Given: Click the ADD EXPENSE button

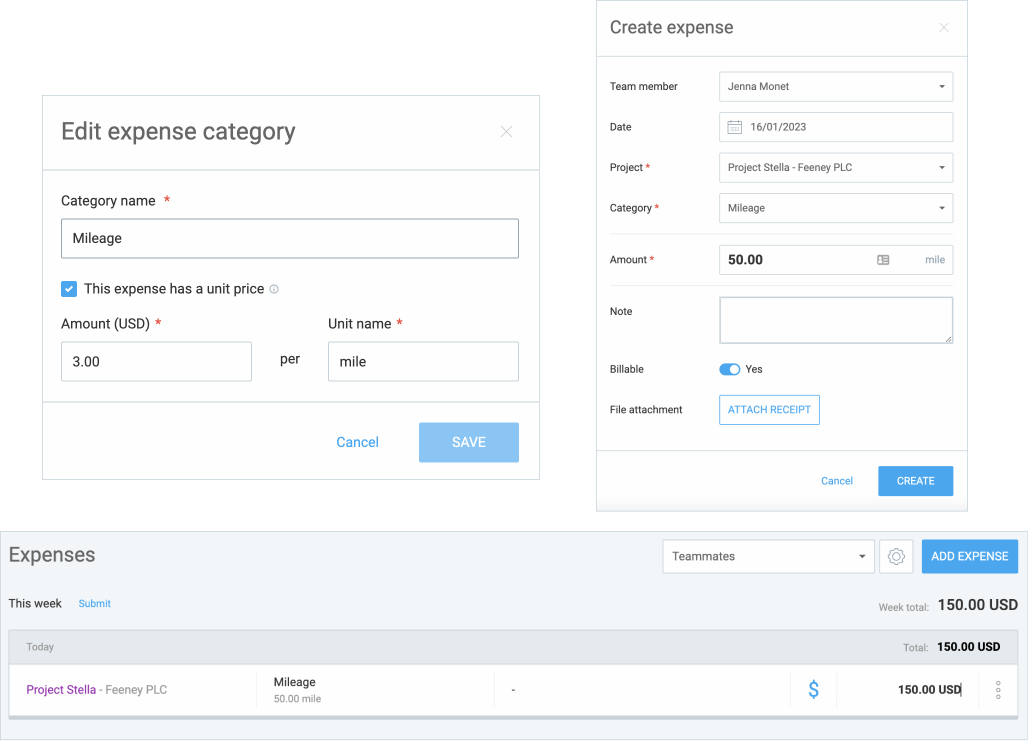Looking at the screenshot, I should [x=969, y=556].
